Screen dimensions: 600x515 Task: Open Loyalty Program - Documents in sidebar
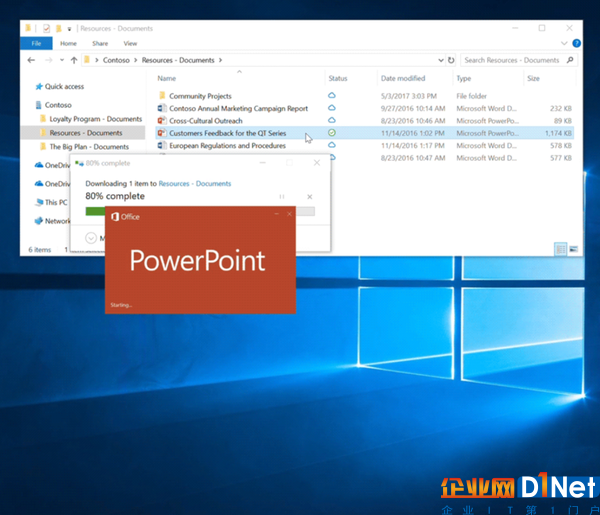coord(95,119)
